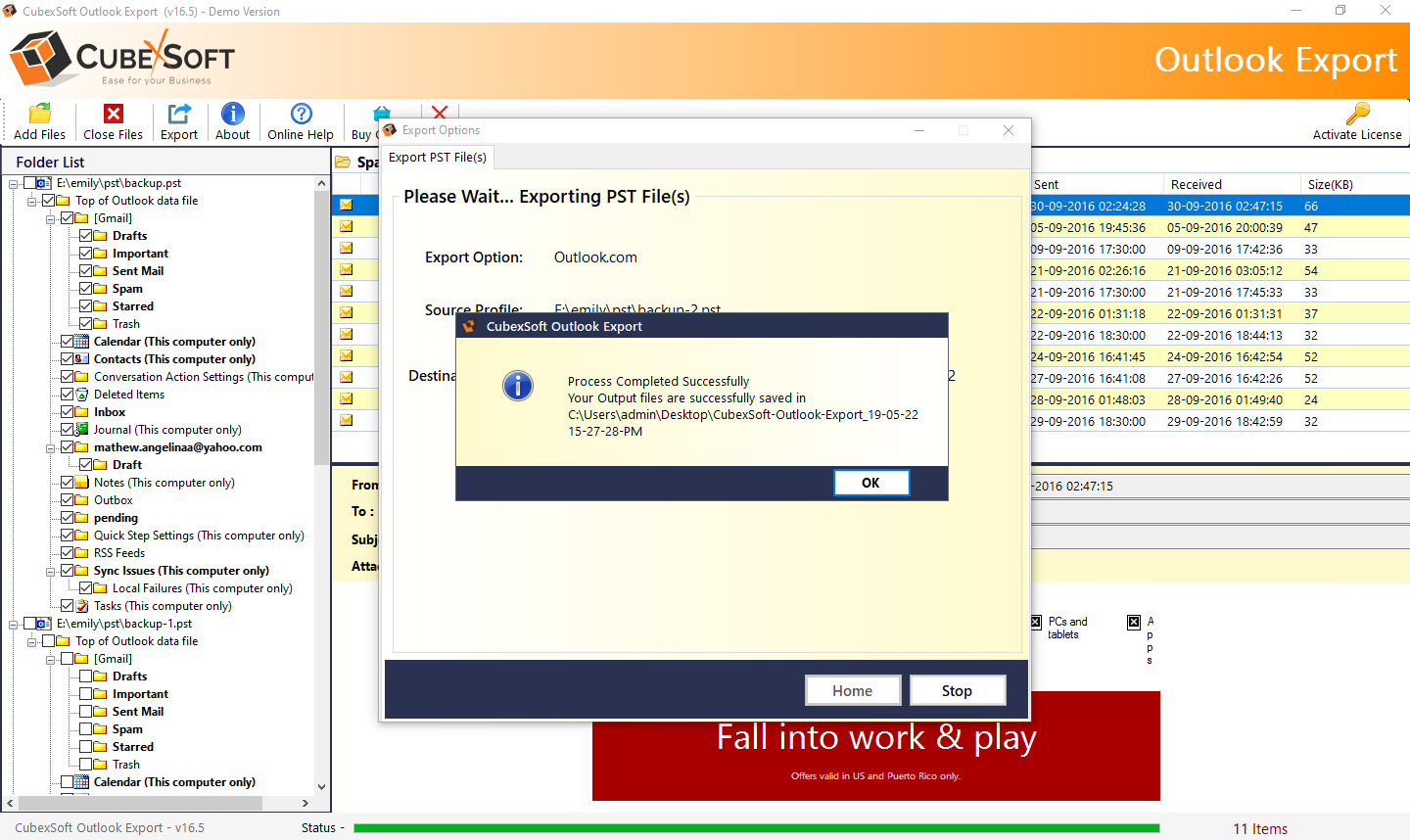The image size is (1410, 840).
Task: Click the folder list vertical scrollbar thumb
Action: (321, 328)
